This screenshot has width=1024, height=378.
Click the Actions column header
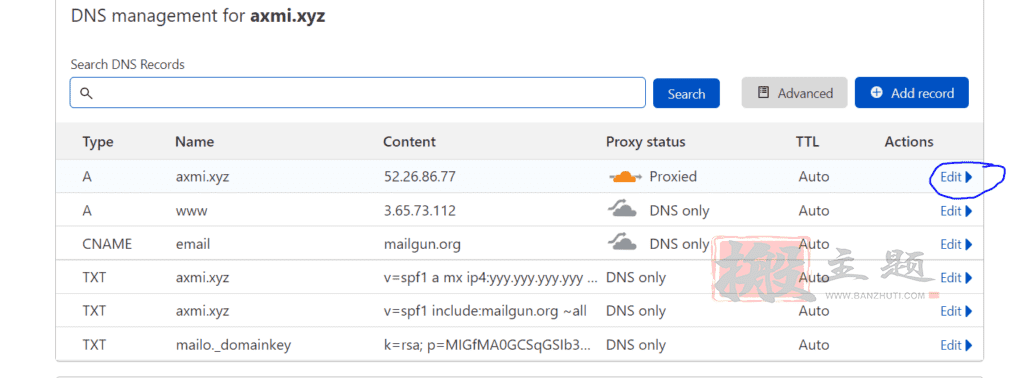coord(909,142)
